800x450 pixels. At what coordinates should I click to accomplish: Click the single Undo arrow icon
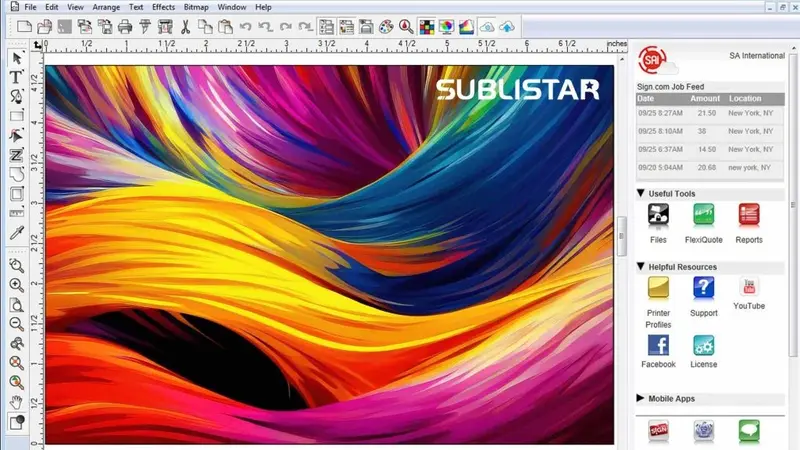[245, 27]
